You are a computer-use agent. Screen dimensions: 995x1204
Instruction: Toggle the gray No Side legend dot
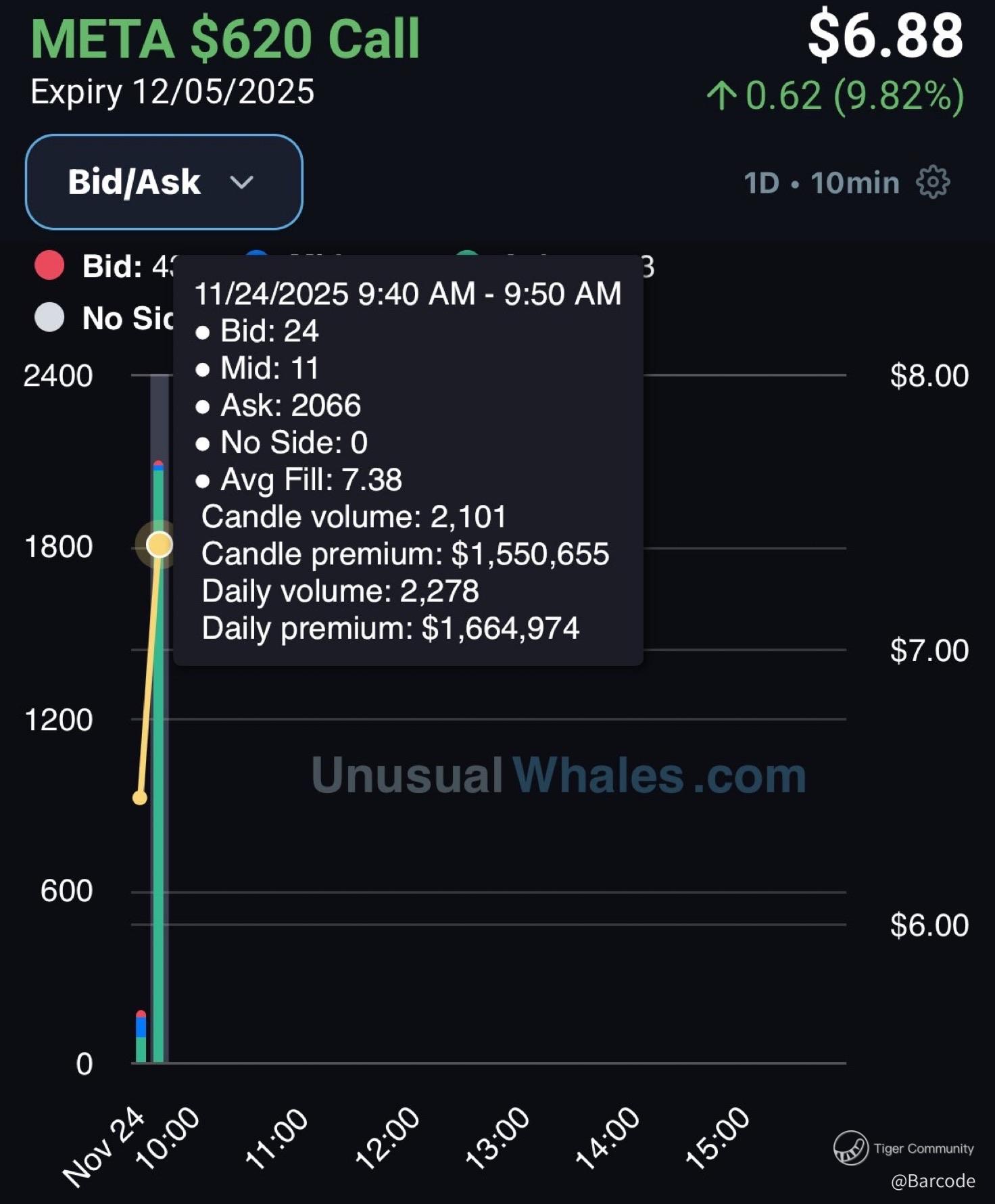pos(49,318)
